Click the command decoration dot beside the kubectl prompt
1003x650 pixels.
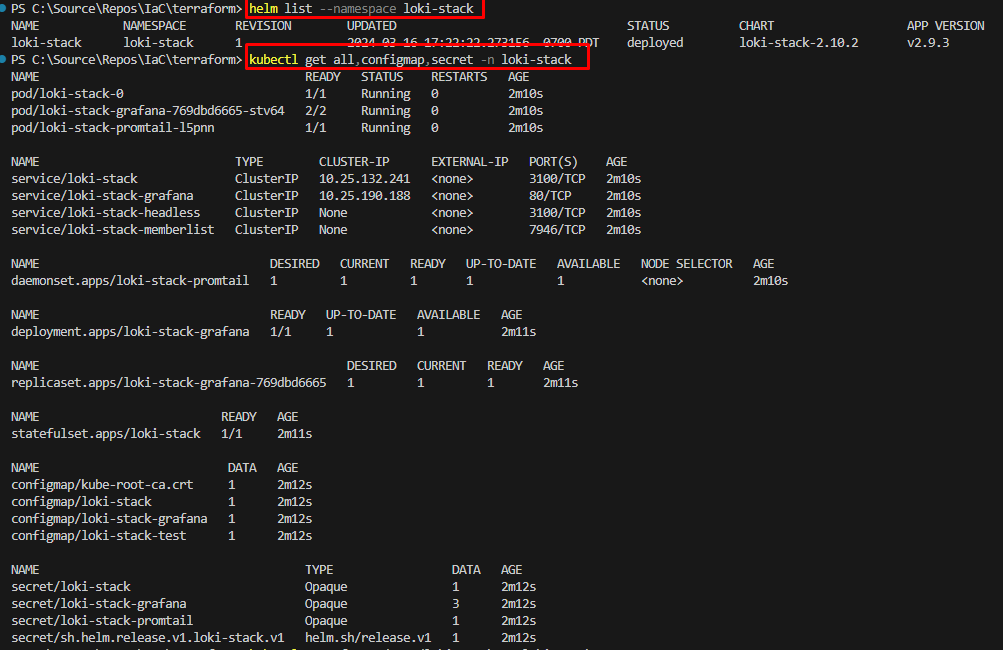point(3,59)
